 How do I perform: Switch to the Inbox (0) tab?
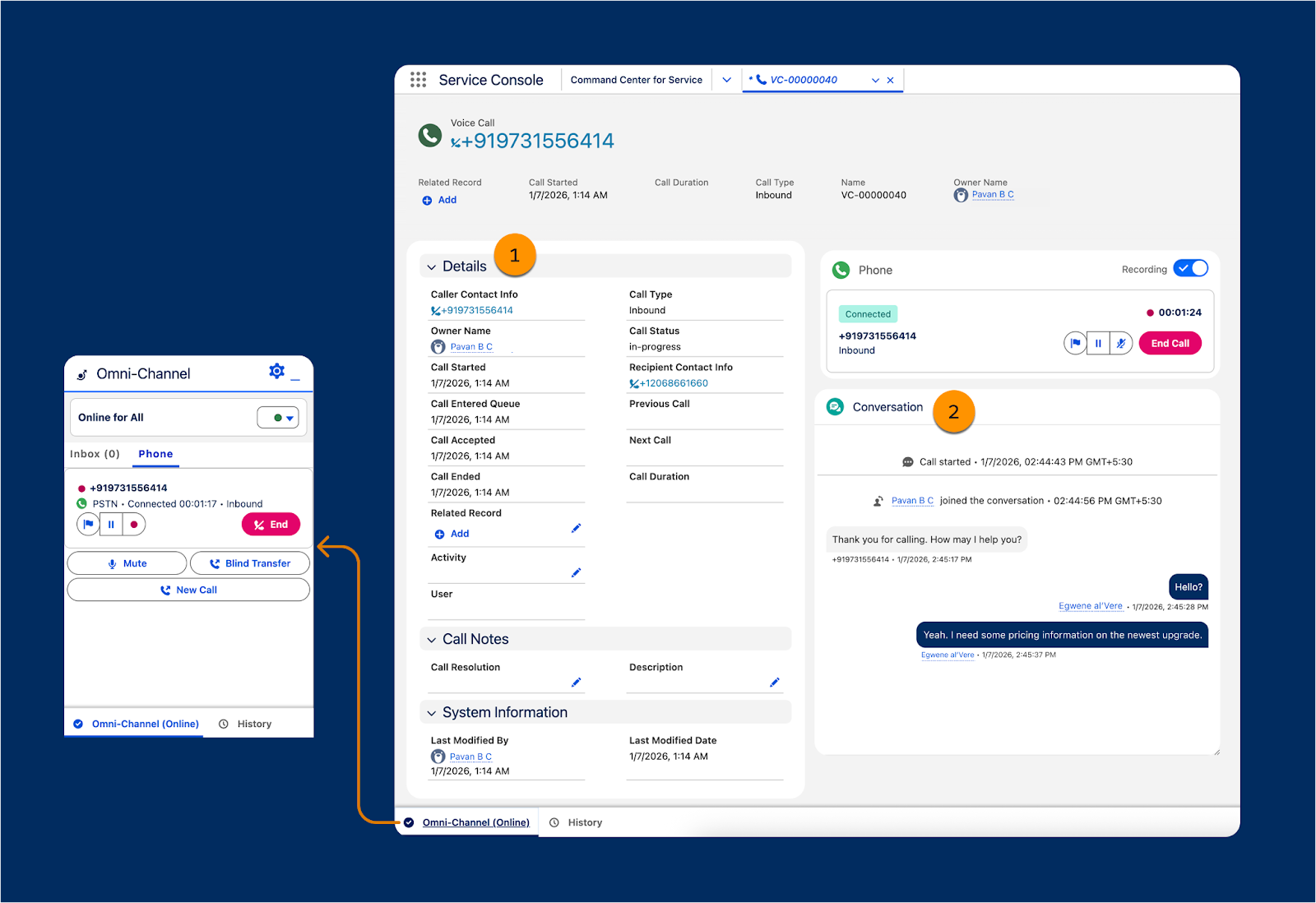[95, 454]
